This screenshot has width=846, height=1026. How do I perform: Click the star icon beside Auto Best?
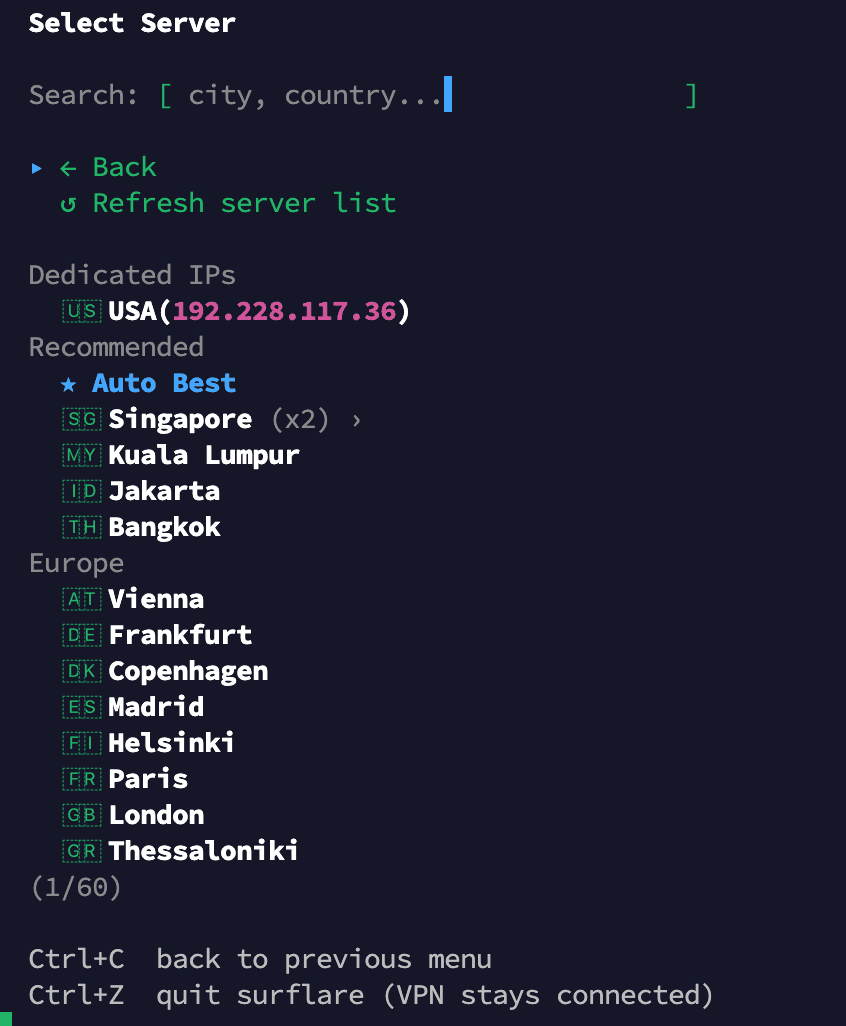tap(68, 384)
